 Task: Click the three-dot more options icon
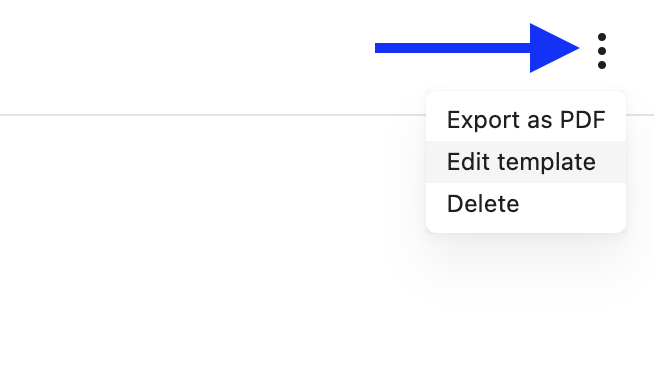601,51
